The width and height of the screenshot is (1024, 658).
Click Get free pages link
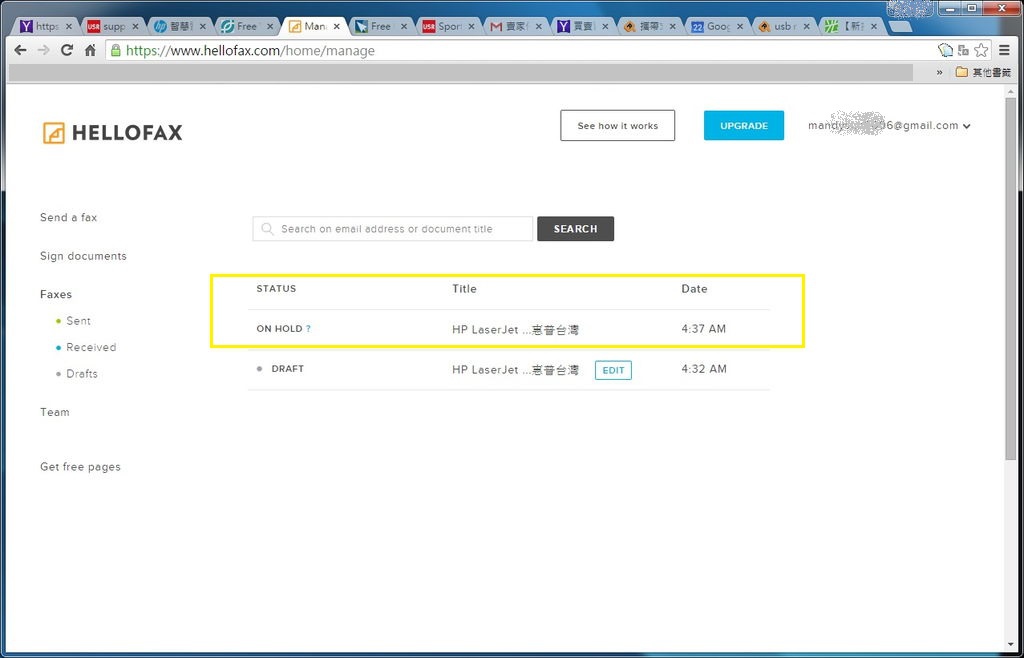(x=80, y=467)
